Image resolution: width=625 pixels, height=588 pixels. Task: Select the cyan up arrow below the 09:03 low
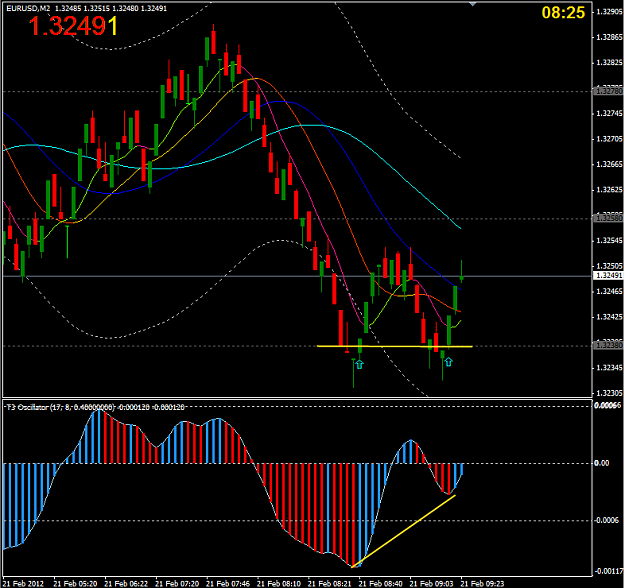(x=448, y=362)
